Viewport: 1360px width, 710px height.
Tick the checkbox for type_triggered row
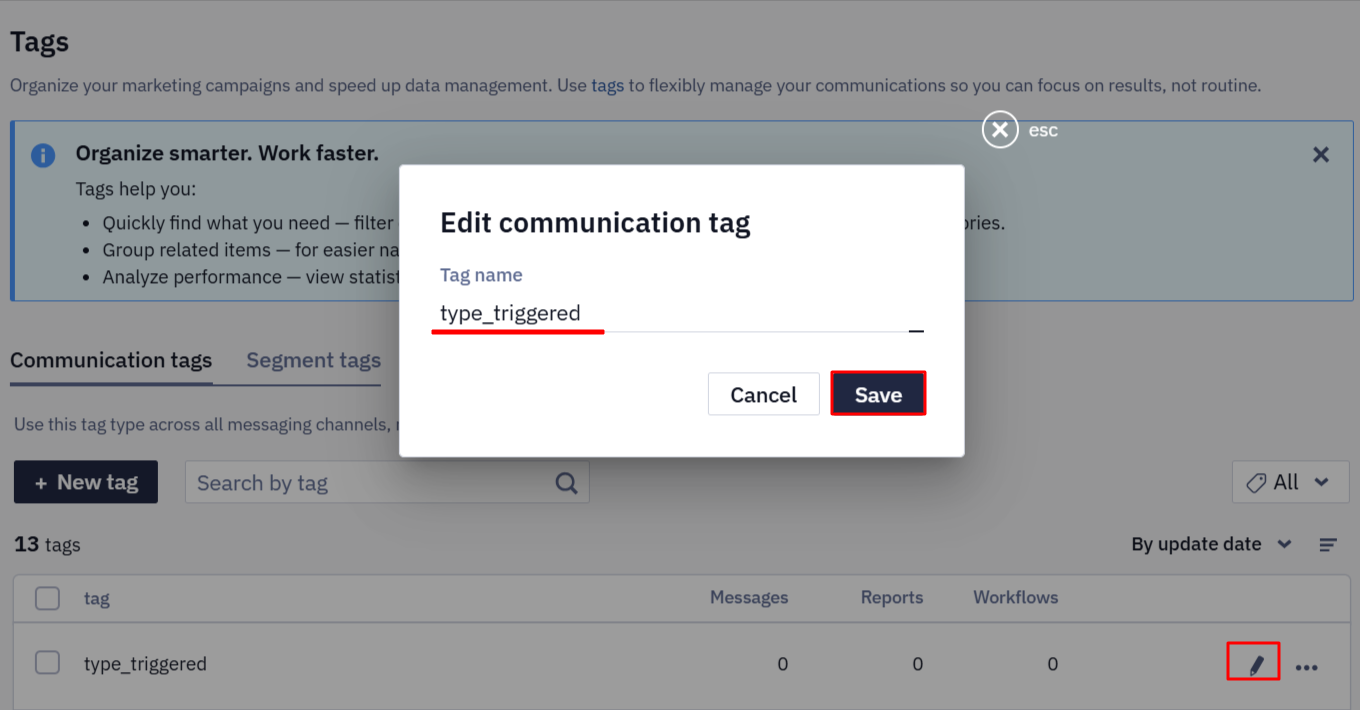click(x=47, y=662)
